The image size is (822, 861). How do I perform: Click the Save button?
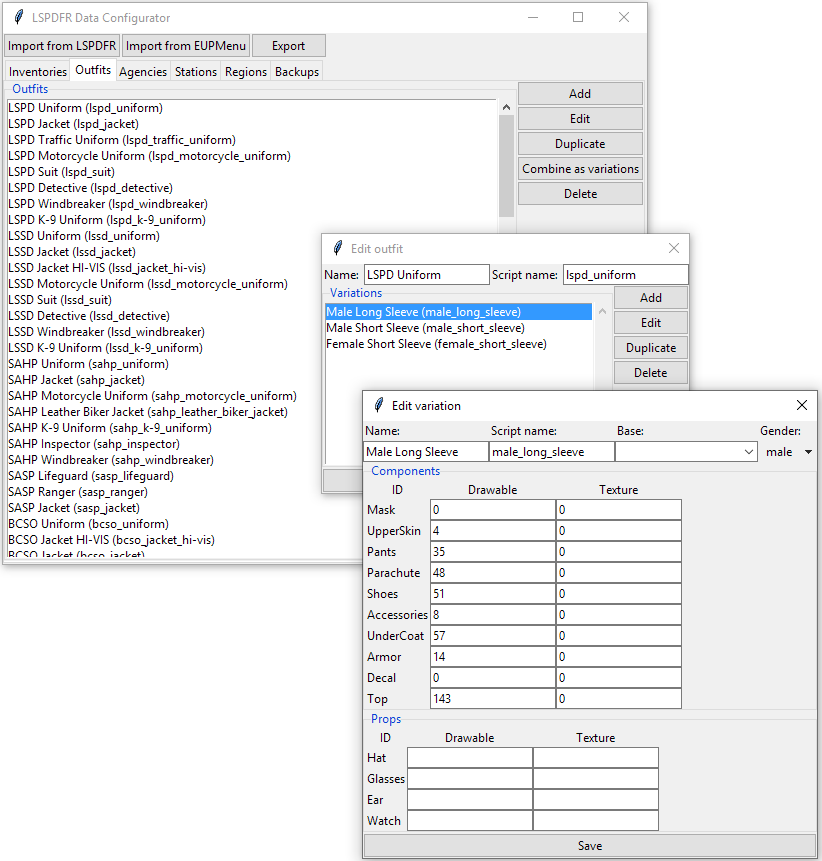[x=590, y=846]
